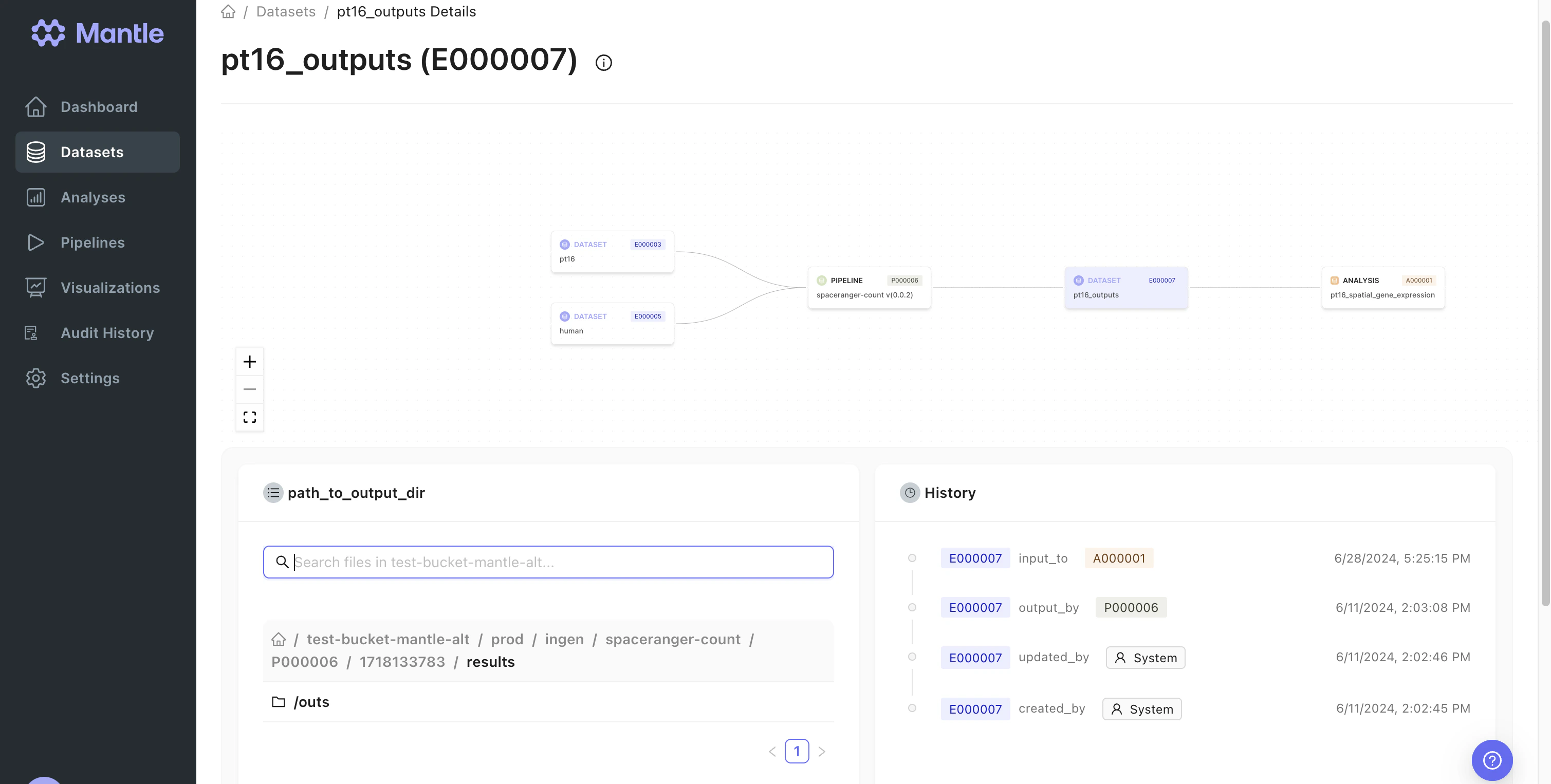Open the help question-mark button
This screenshot has height=784, width=1551.
point(1491,760)
